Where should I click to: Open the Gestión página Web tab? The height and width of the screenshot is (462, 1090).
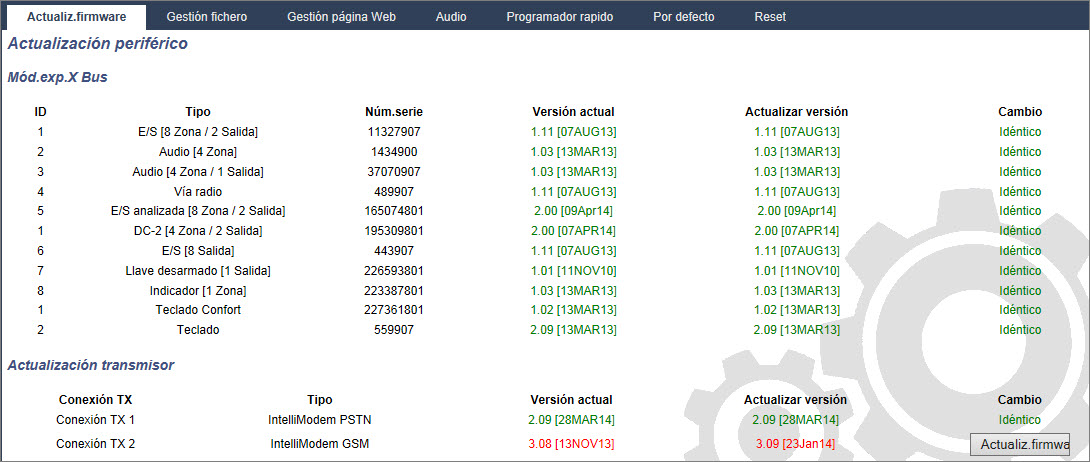pyautogui.click(x=341, y=17)
